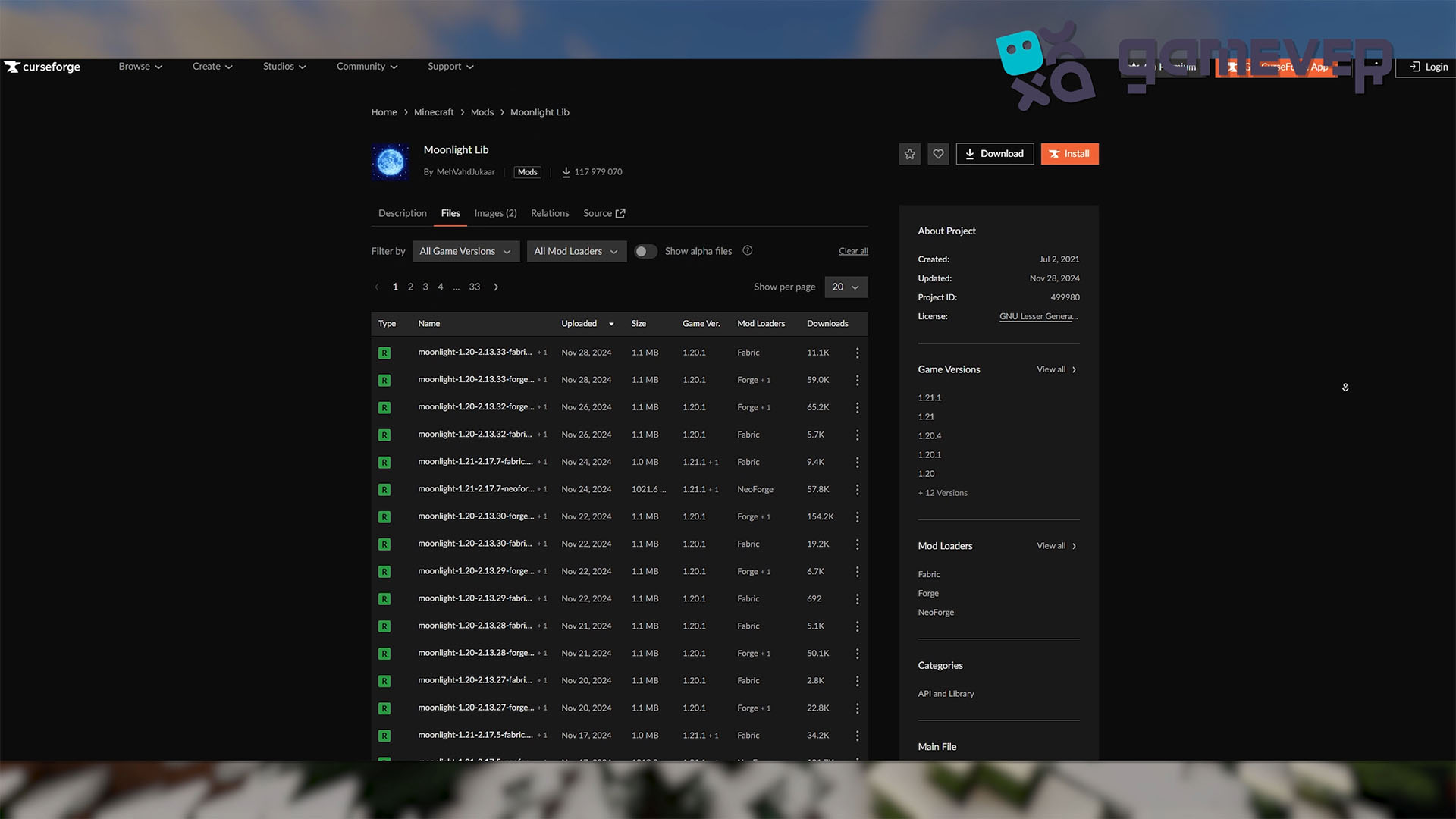Go to page 33 of the files list
The width and height of the screenshot is (1456, 819).
(475, 287)
